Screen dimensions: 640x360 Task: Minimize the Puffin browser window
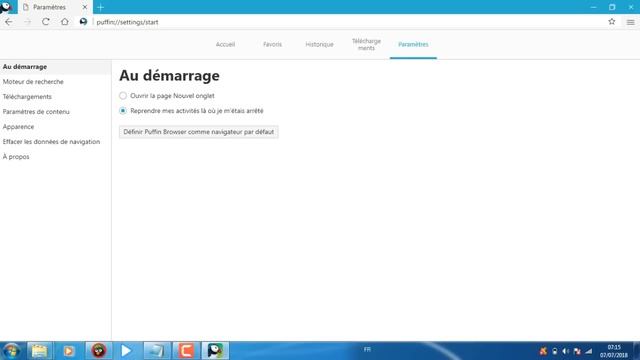[593, 7]
